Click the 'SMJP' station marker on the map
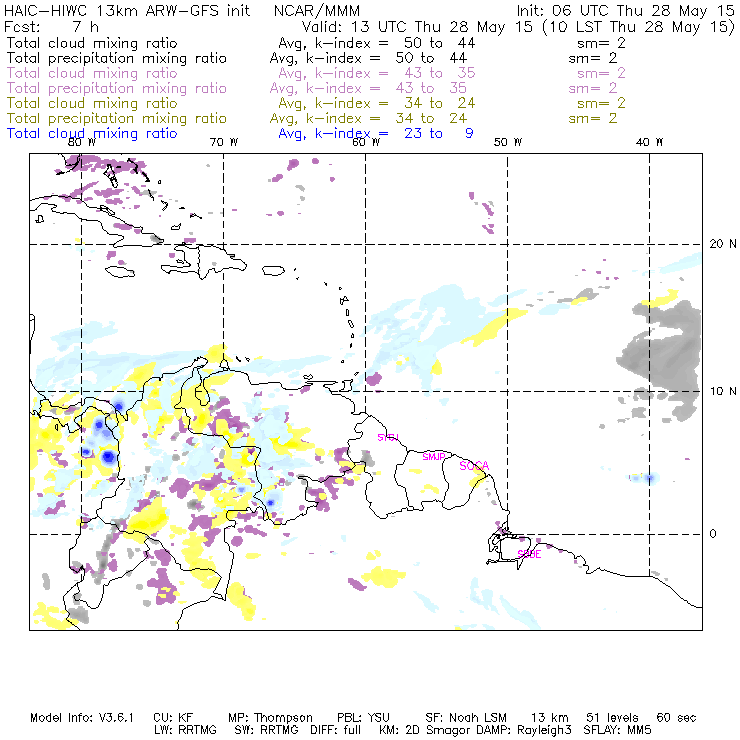This screenshot has width=740, height=740. 434,457
